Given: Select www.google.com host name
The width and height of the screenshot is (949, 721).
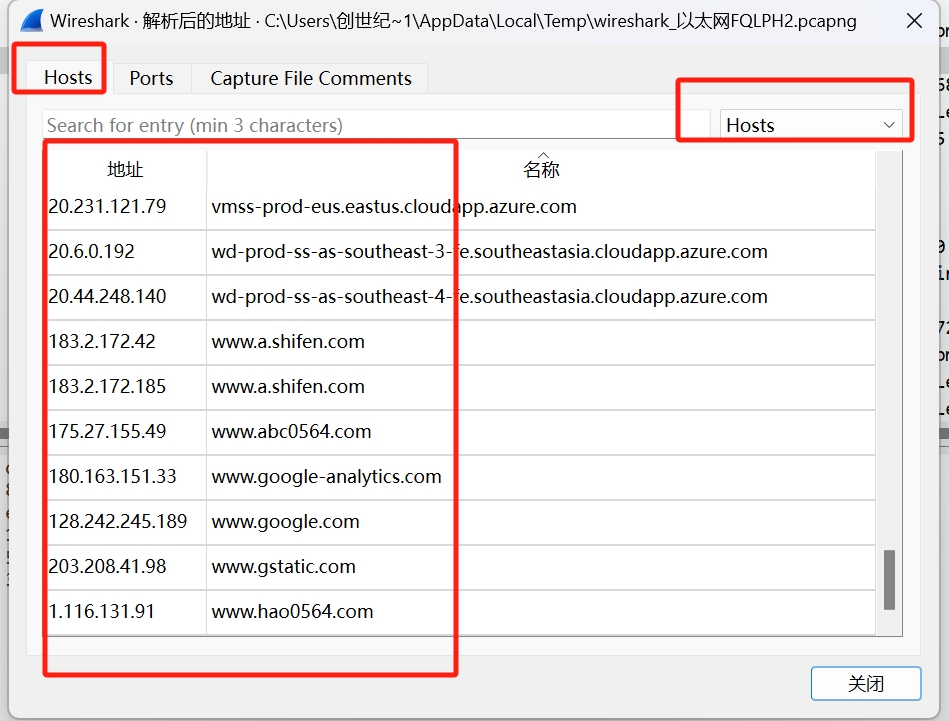Looking at the screenshot, I should tap(286, 521).
